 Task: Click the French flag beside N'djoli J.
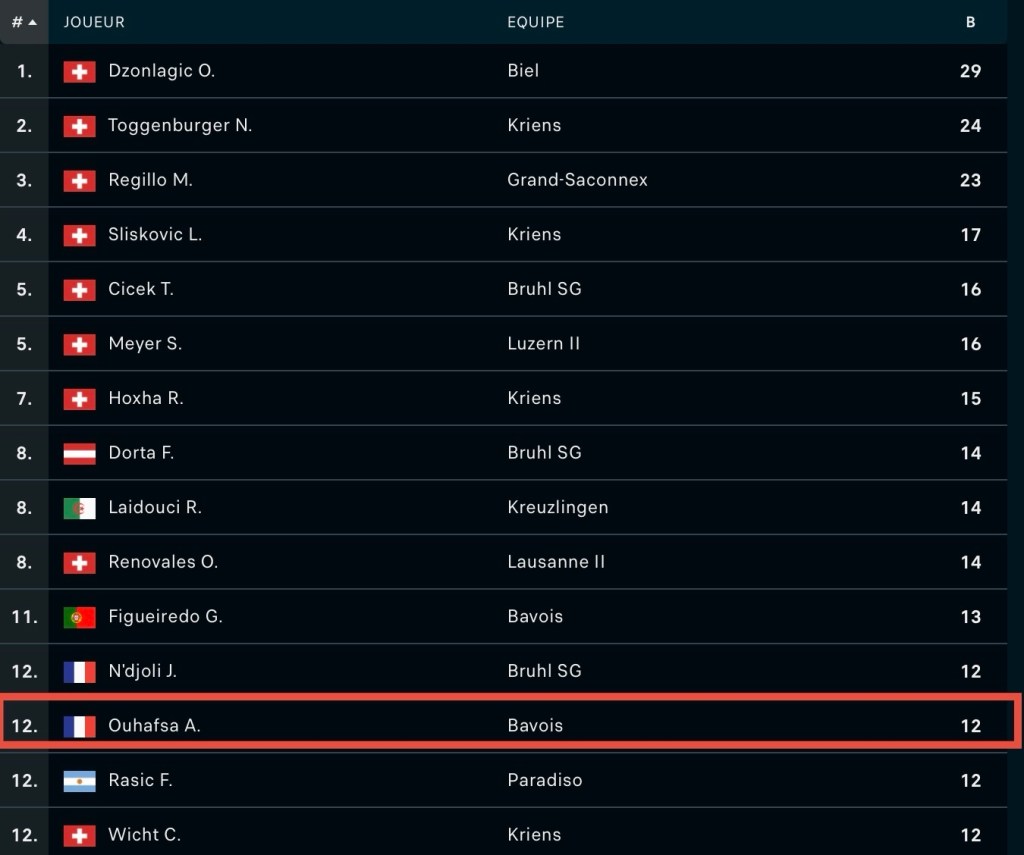click(80, 671)
